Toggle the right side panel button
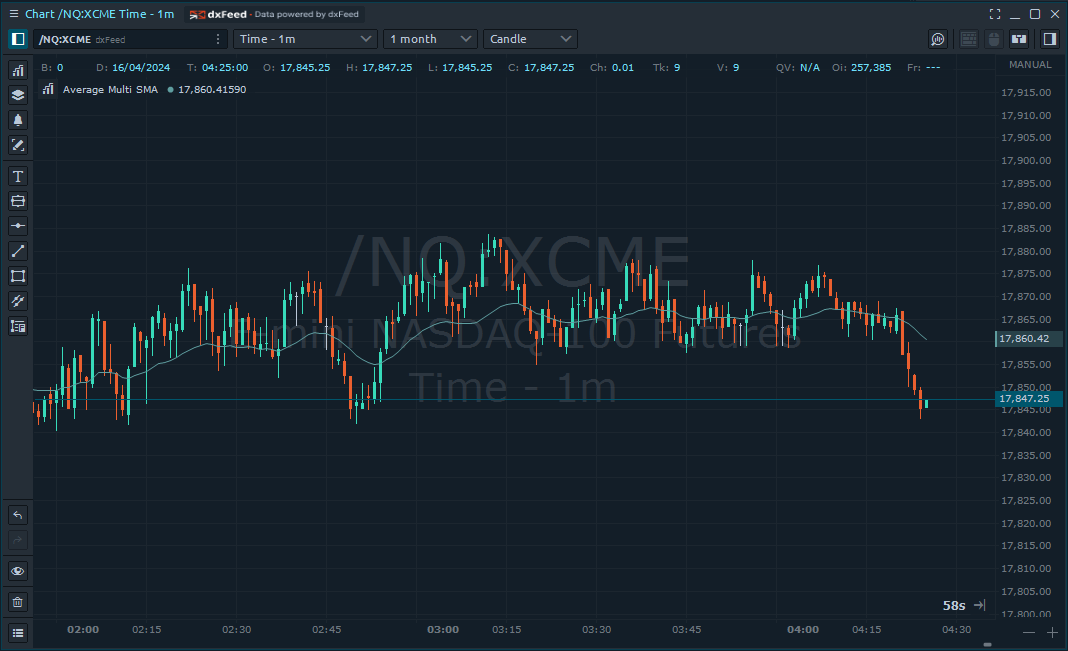The image size is (1068, 651). [x=1049, y=39]
